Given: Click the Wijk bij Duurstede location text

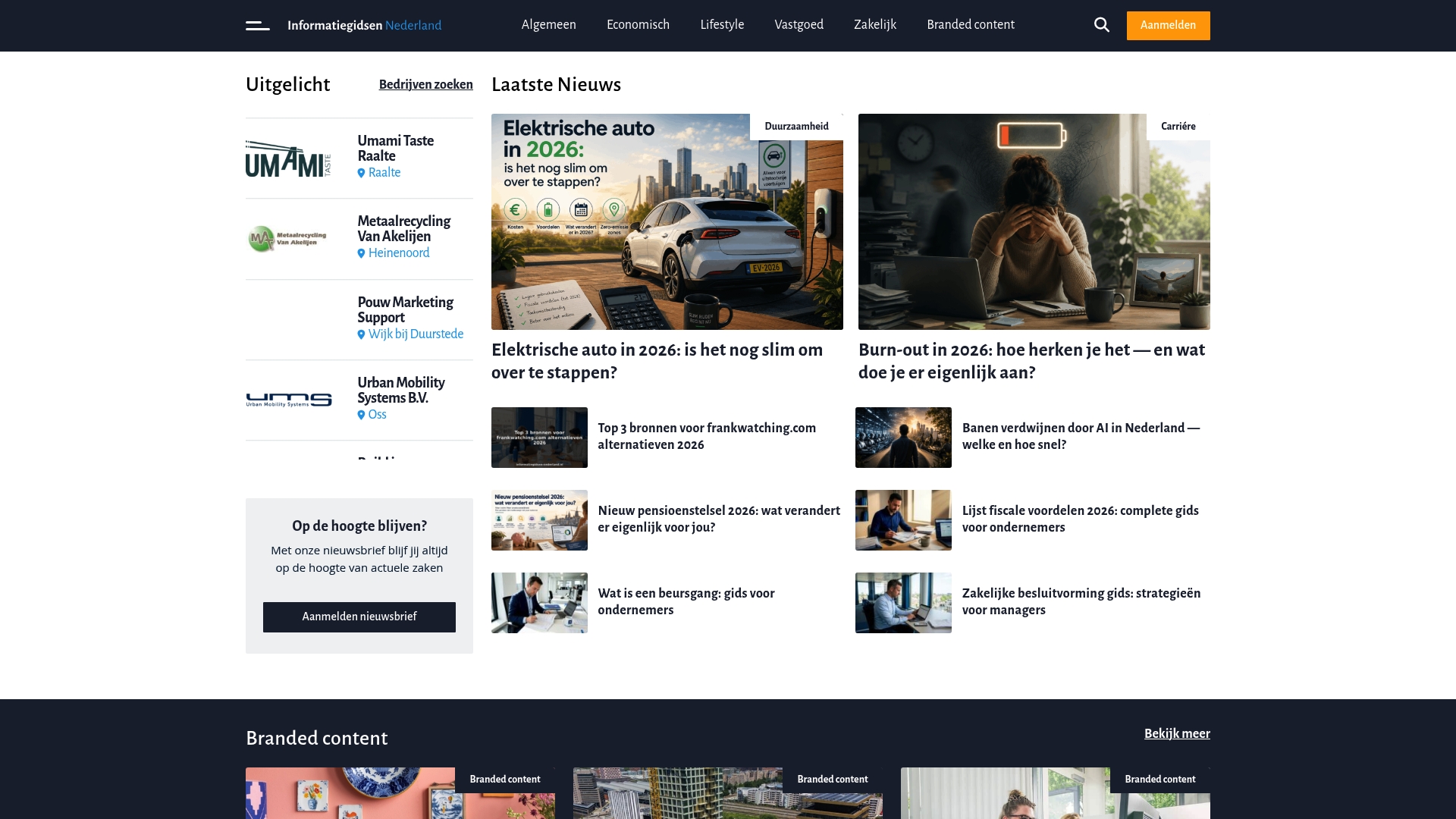Looking at the screenshot, I should click(416, 334).
